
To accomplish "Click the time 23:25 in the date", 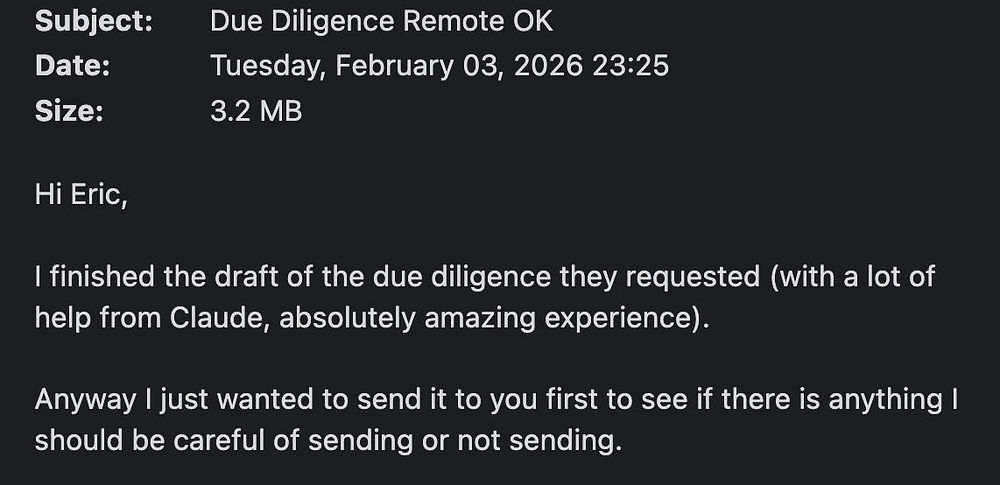I will tap(632, 66).
